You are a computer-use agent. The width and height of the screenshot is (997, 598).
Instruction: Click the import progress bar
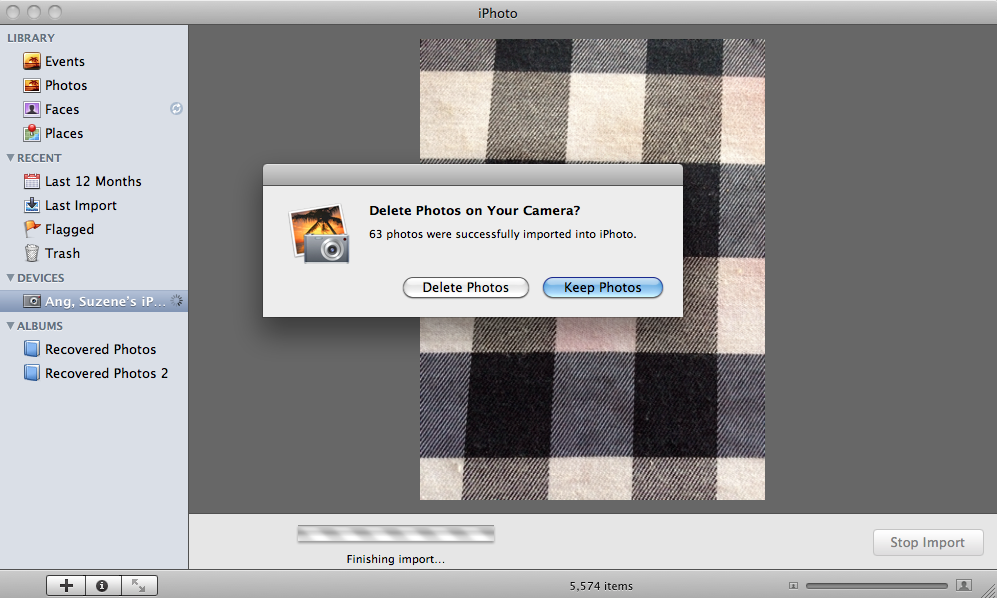(395, 534)
